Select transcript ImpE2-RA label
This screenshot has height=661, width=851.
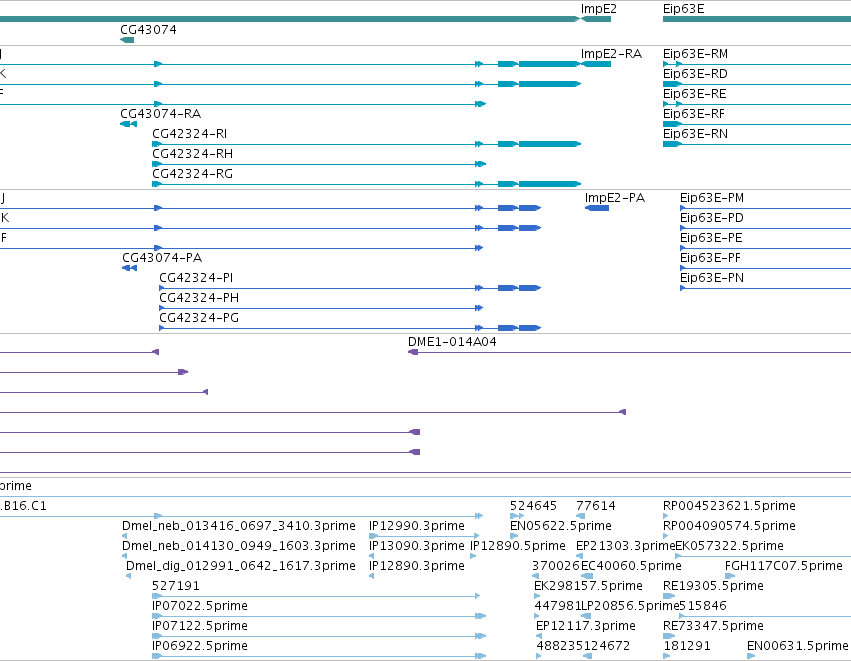pos(611,54)
